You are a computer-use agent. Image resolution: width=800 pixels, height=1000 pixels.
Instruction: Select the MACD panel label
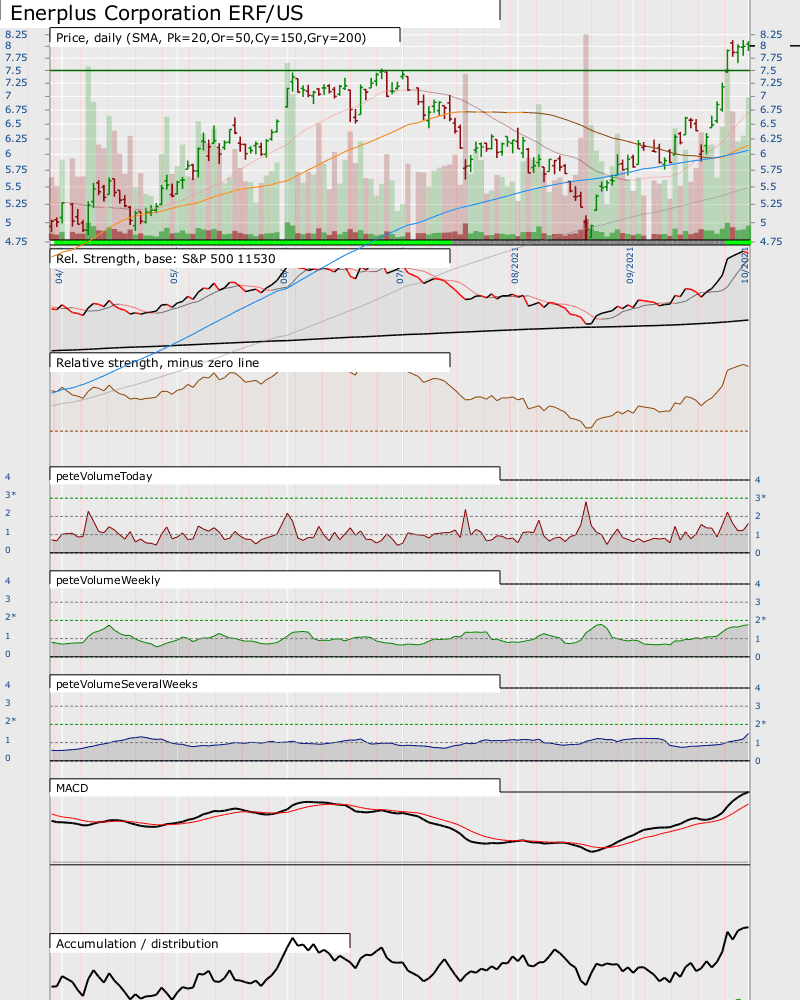click(x=72, y=788)
